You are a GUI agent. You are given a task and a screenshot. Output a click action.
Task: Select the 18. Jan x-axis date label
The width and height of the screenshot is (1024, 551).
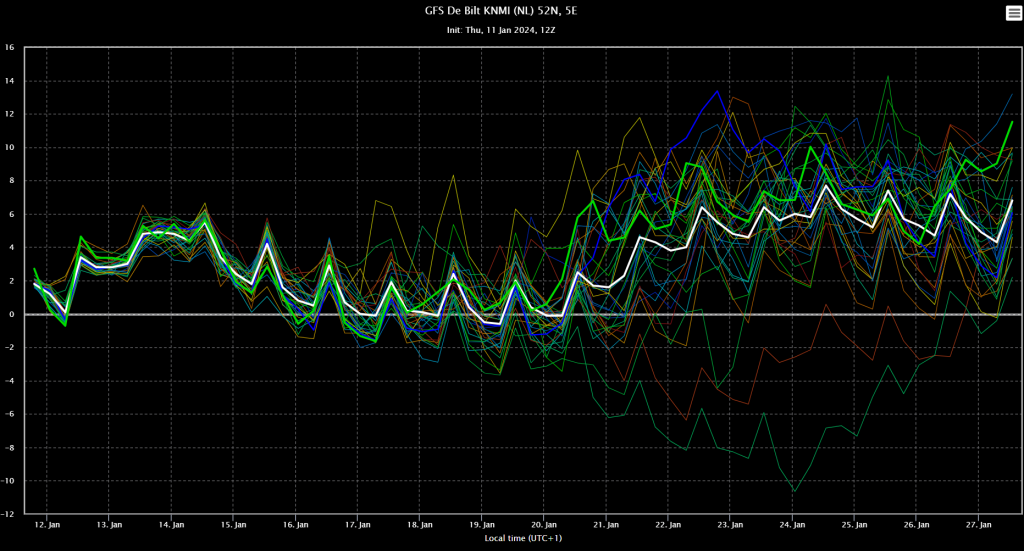[420, 525]
